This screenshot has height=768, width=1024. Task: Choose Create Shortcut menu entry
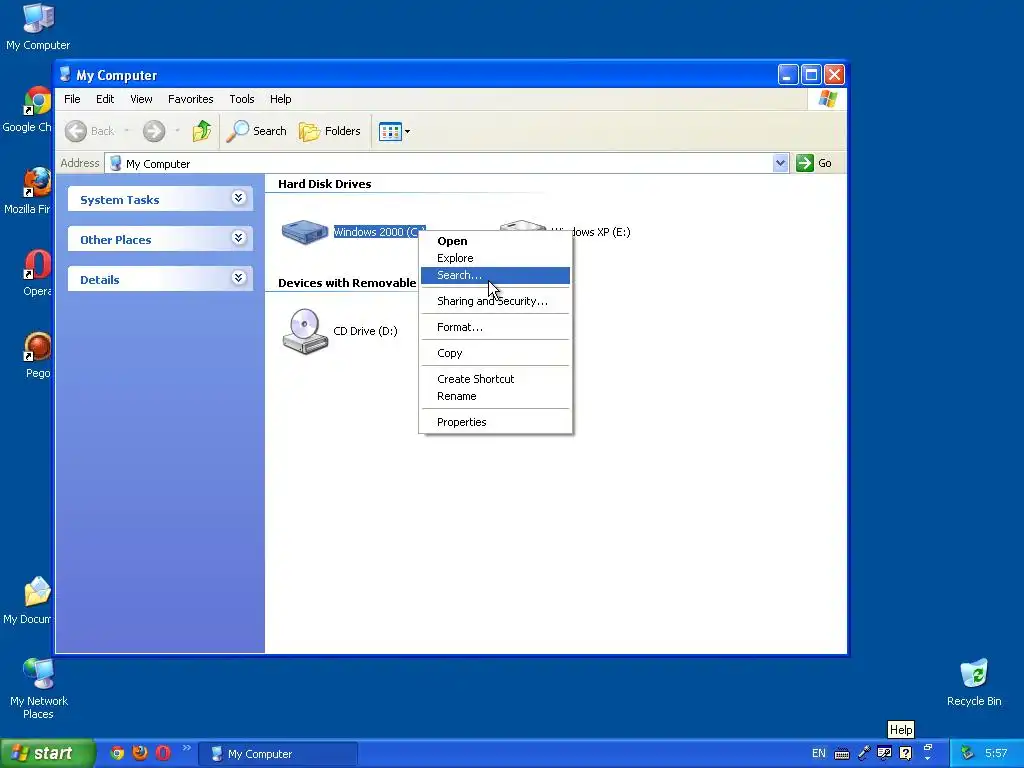pyautogui.click(x=495, y=379)
